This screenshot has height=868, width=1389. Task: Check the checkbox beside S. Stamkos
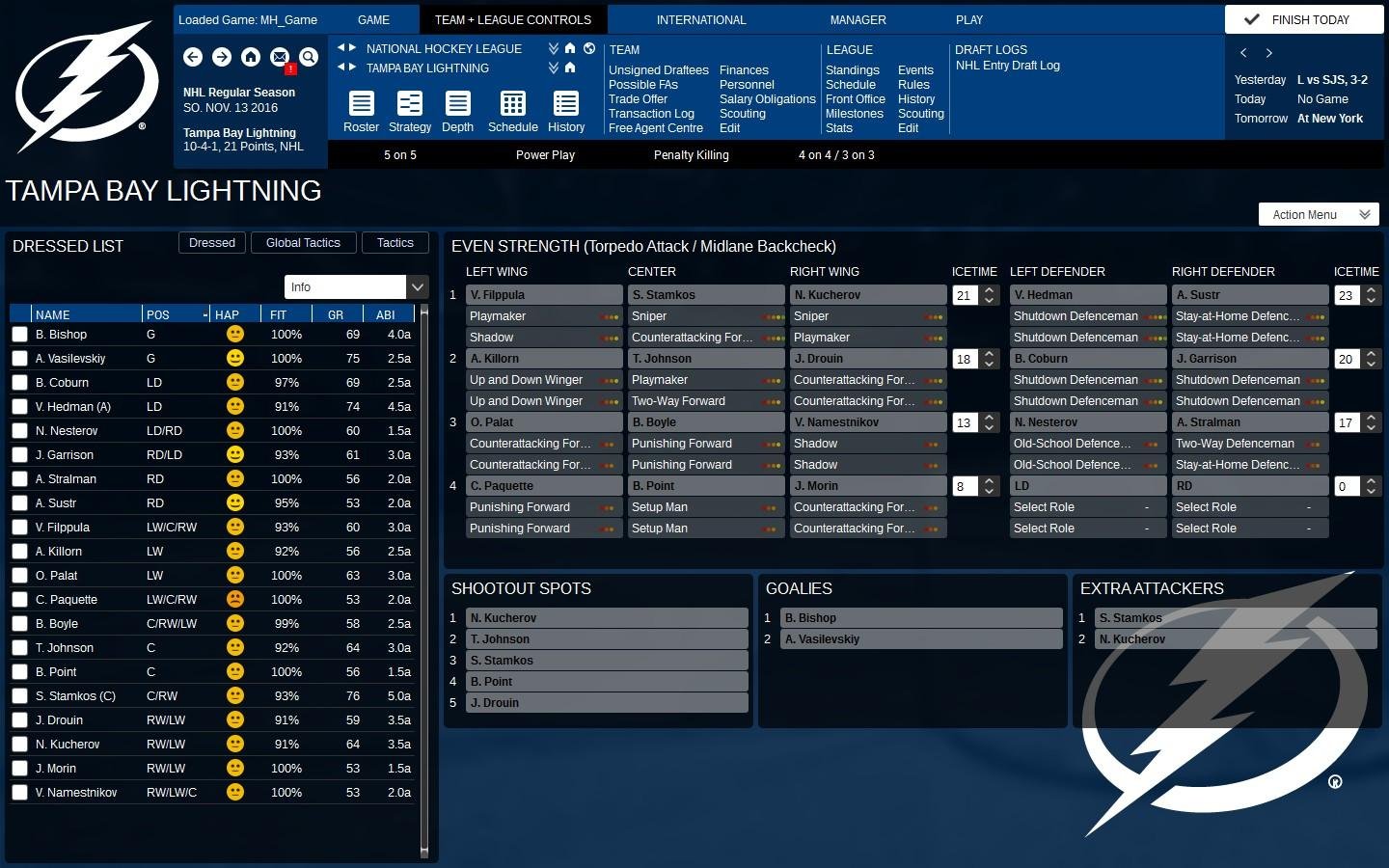(20, 695)
